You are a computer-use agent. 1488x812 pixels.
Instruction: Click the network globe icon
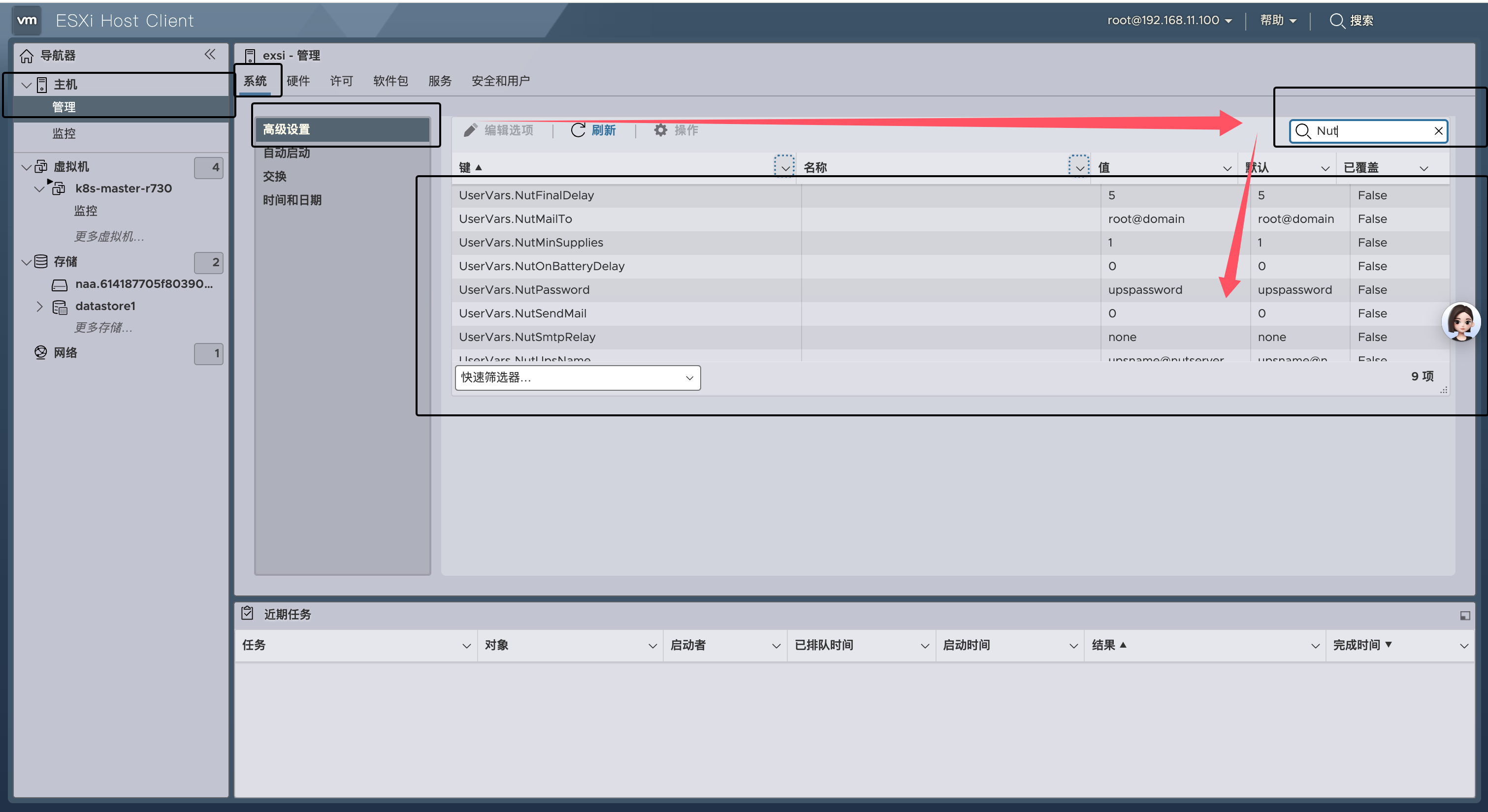pyautogui.click(x=41, y=352)
